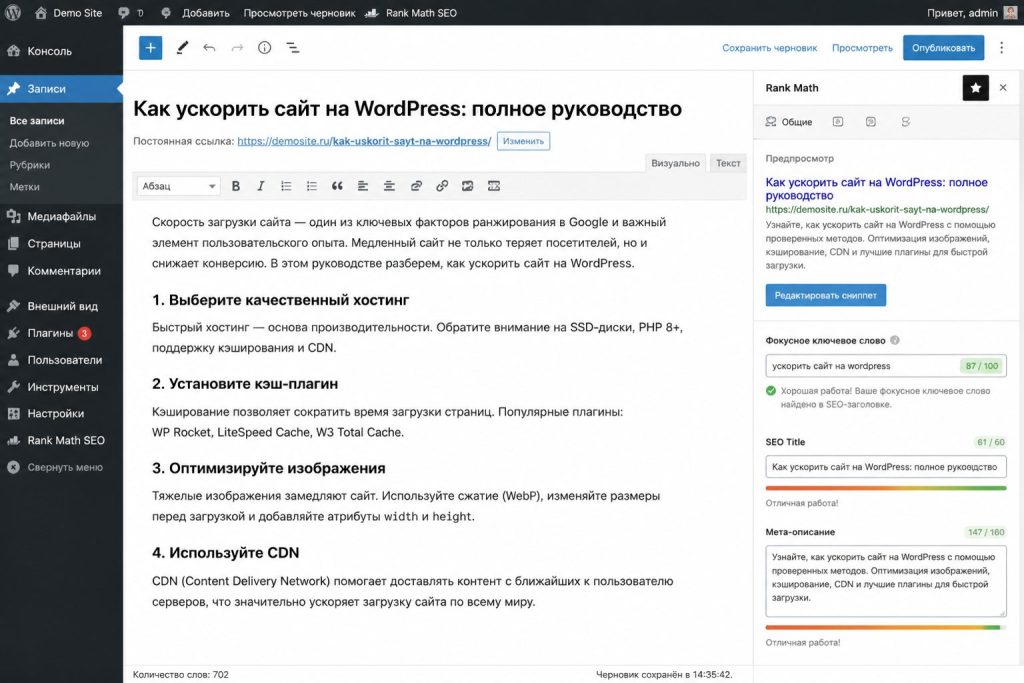
Task: Open Инструменты in the sidebar
Action: point(61,387)
